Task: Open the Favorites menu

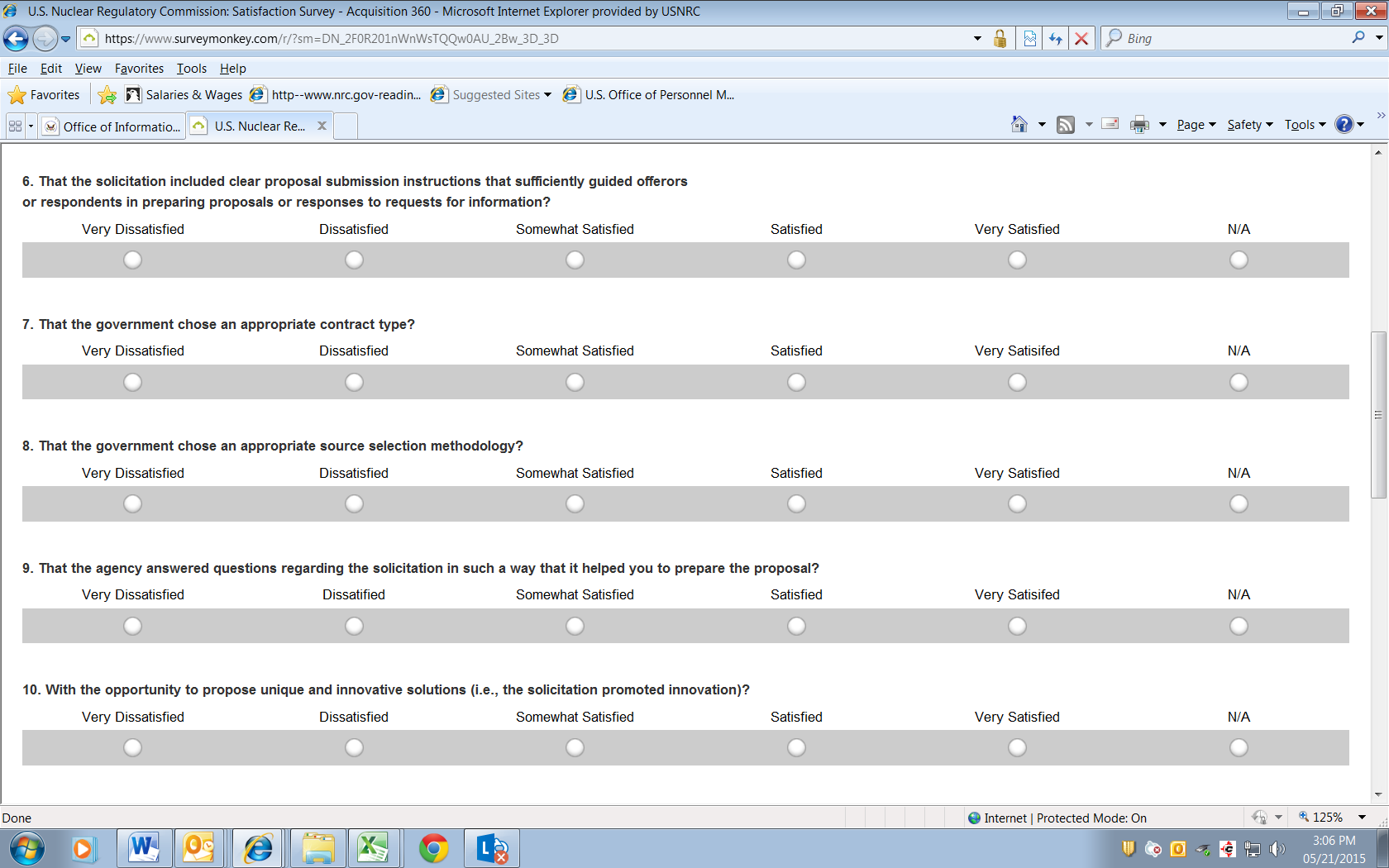Action: (x=139, y=69)
